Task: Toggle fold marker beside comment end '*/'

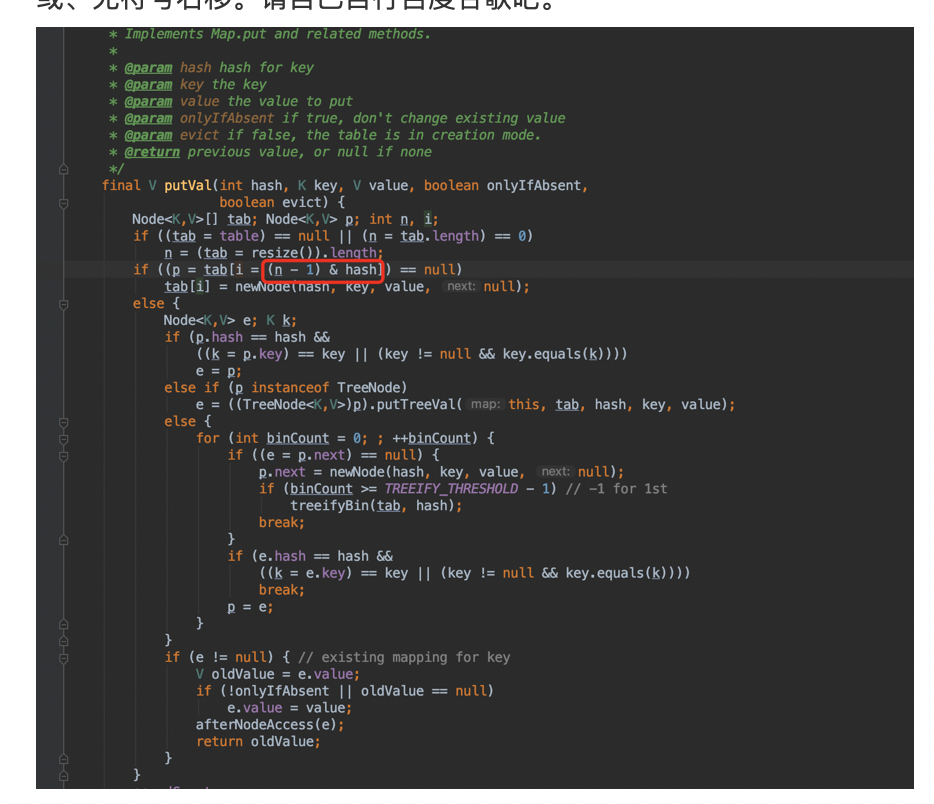Action: coord(64,170)
